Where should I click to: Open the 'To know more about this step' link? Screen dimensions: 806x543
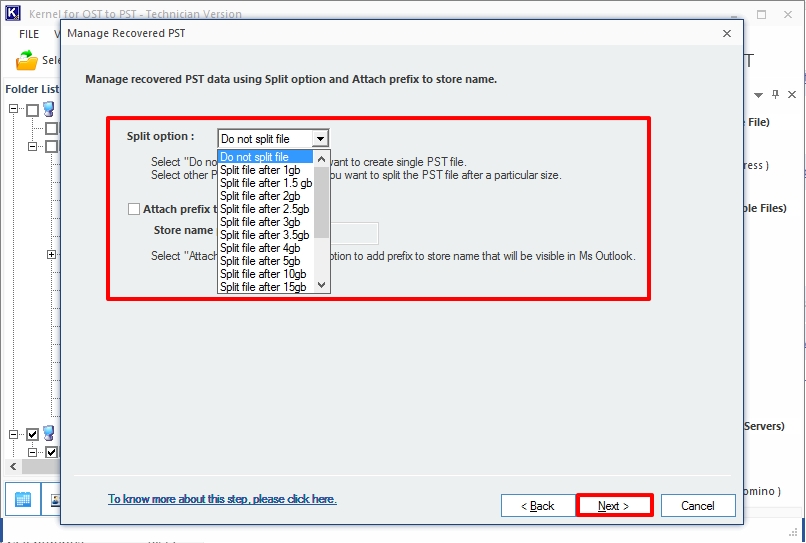point(222,499)
